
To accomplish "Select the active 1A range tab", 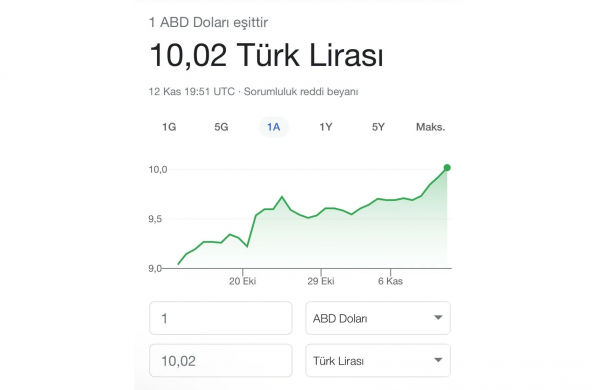I will tap(274, 127).
